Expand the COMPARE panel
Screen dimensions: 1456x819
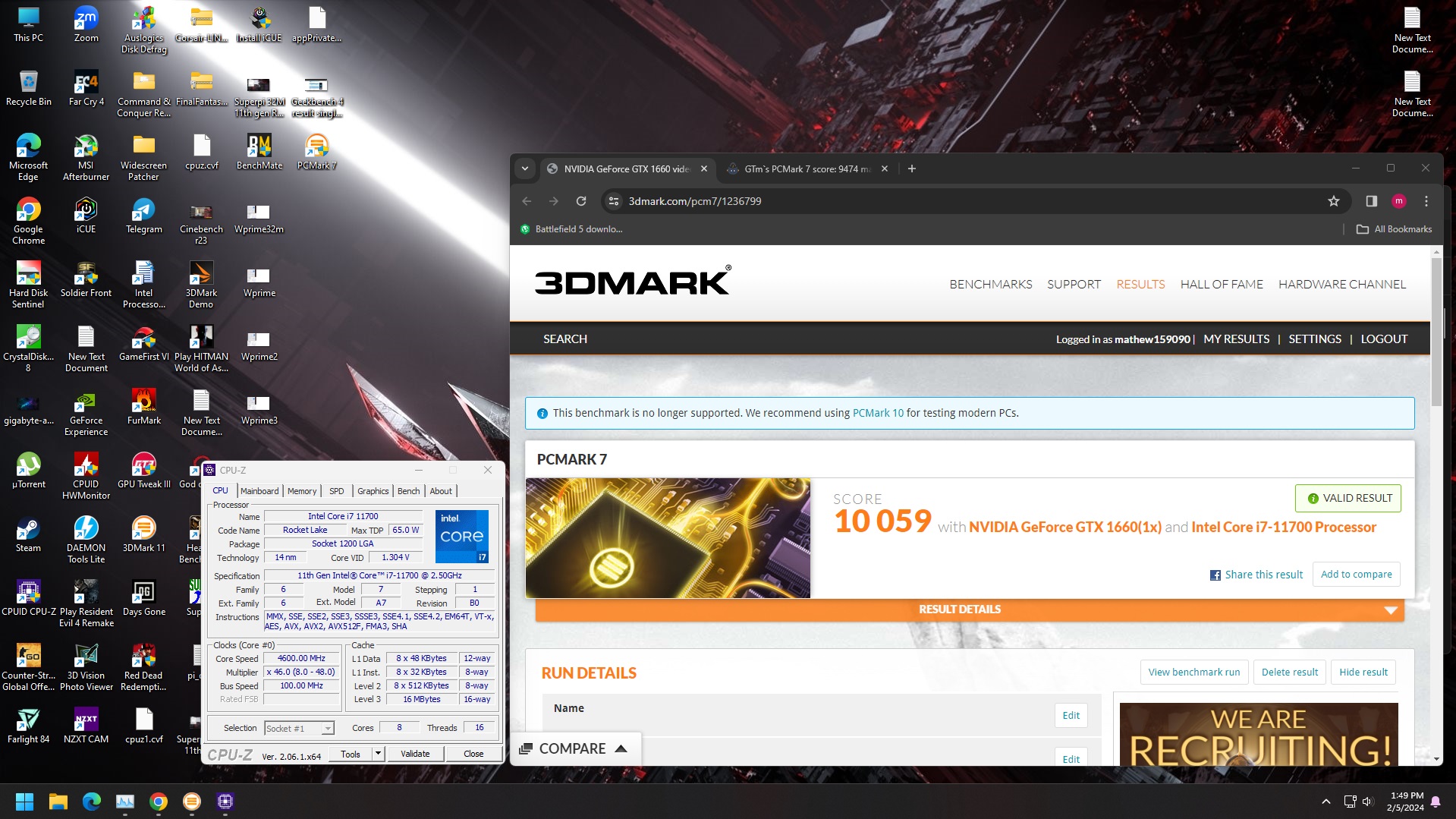[574, 748]
